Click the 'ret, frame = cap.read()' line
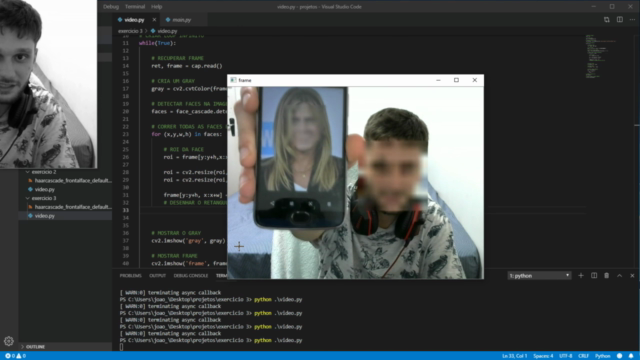The width and height of the screenshot is (640, 360). coord(187,66)
